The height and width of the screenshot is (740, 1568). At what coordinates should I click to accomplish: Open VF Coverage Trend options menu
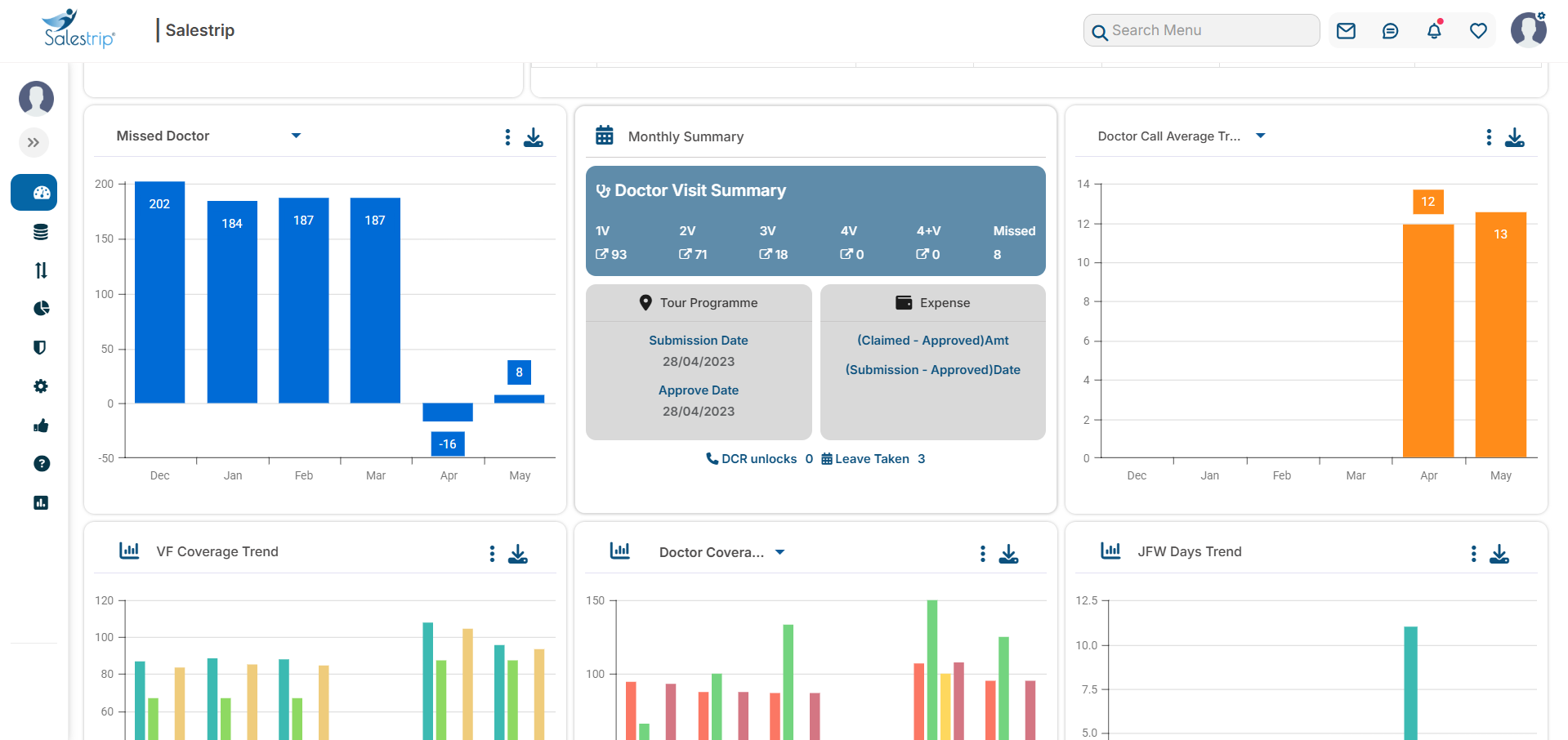[492, 554]
